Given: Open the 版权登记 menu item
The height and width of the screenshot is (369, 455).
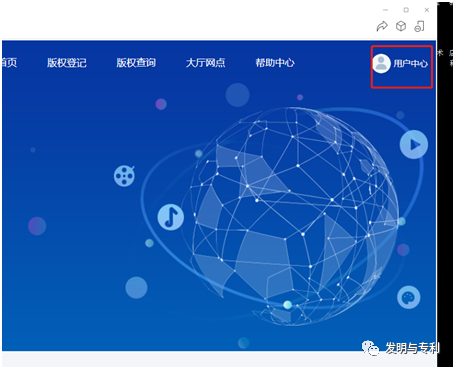Looking at the screenshot, I should pyautogui.click(x=67, y=63).
